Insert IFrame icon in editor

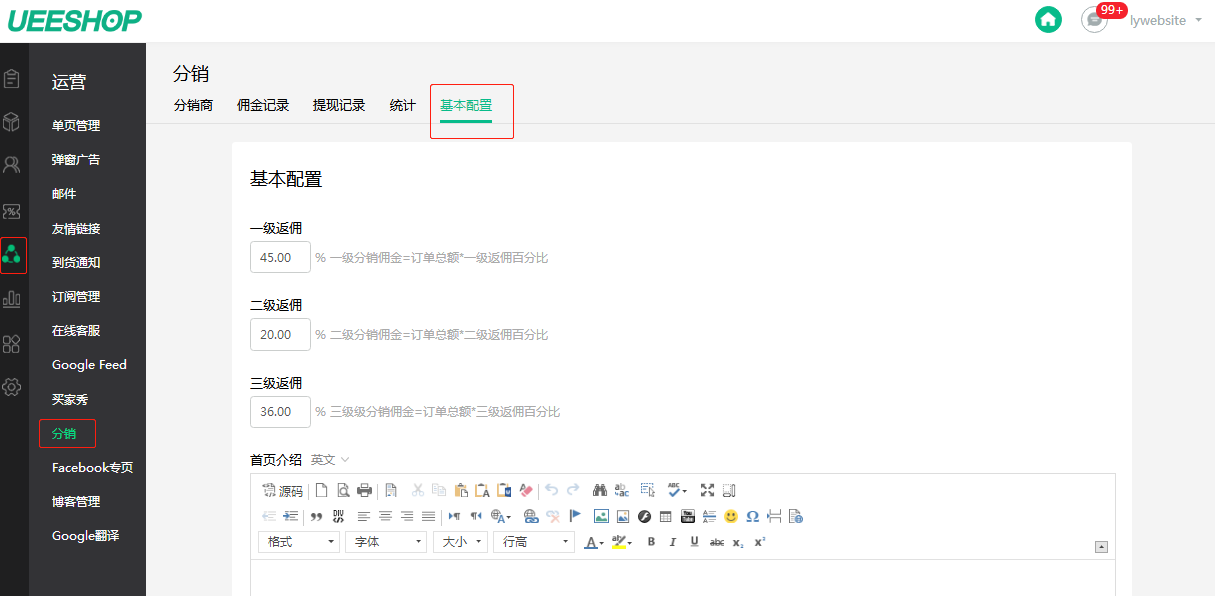(x=796, y=517)
